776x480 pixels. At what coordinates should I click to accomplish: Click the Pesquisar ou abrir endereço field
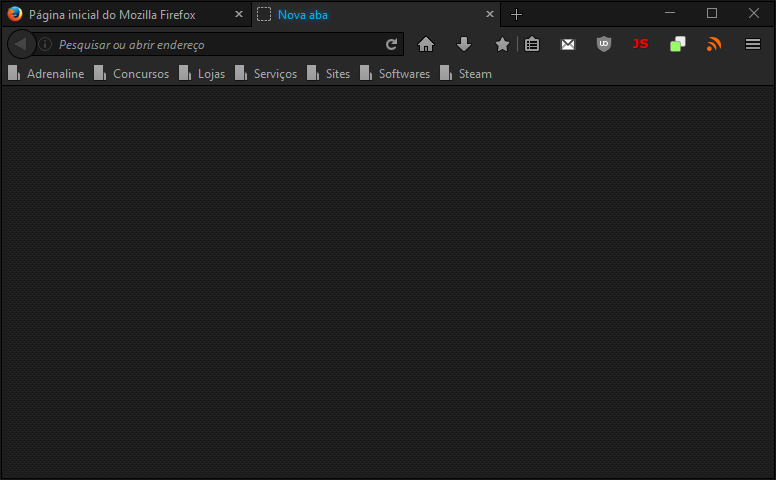(219, 45)
